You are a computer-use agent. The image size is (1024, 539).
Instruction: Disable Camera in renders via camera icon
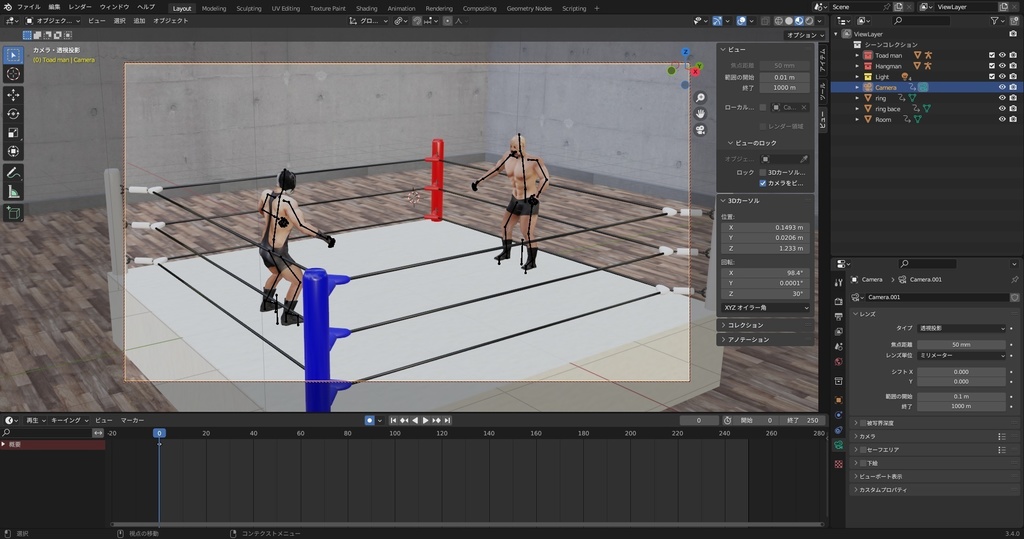(1013, 87)
